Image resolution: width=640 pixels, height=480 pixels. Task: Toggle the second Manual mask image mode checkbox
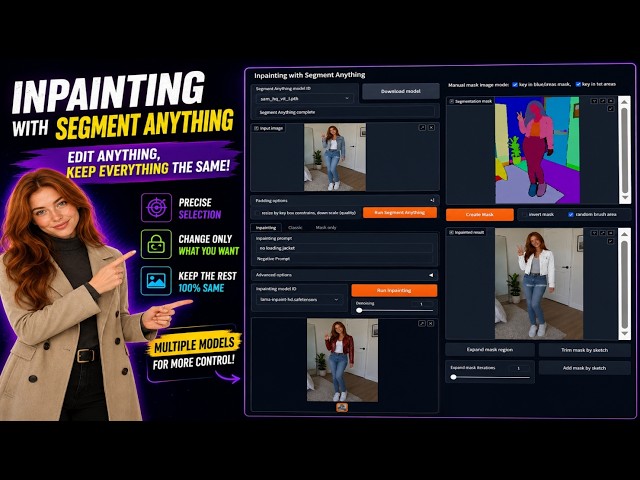pos(578,84)
